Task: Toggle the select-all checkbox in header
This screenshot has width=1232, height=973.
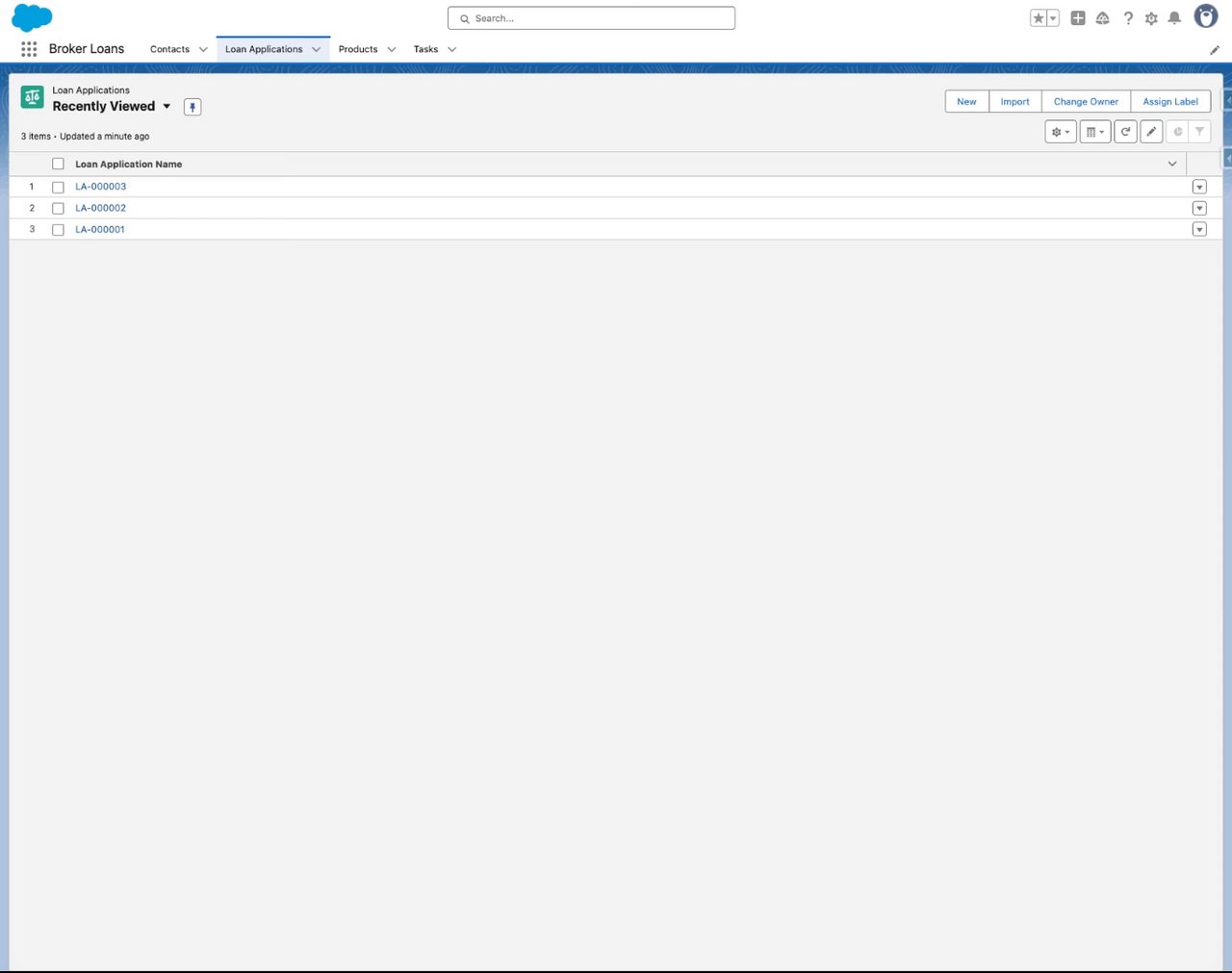Action: (58, 165)
